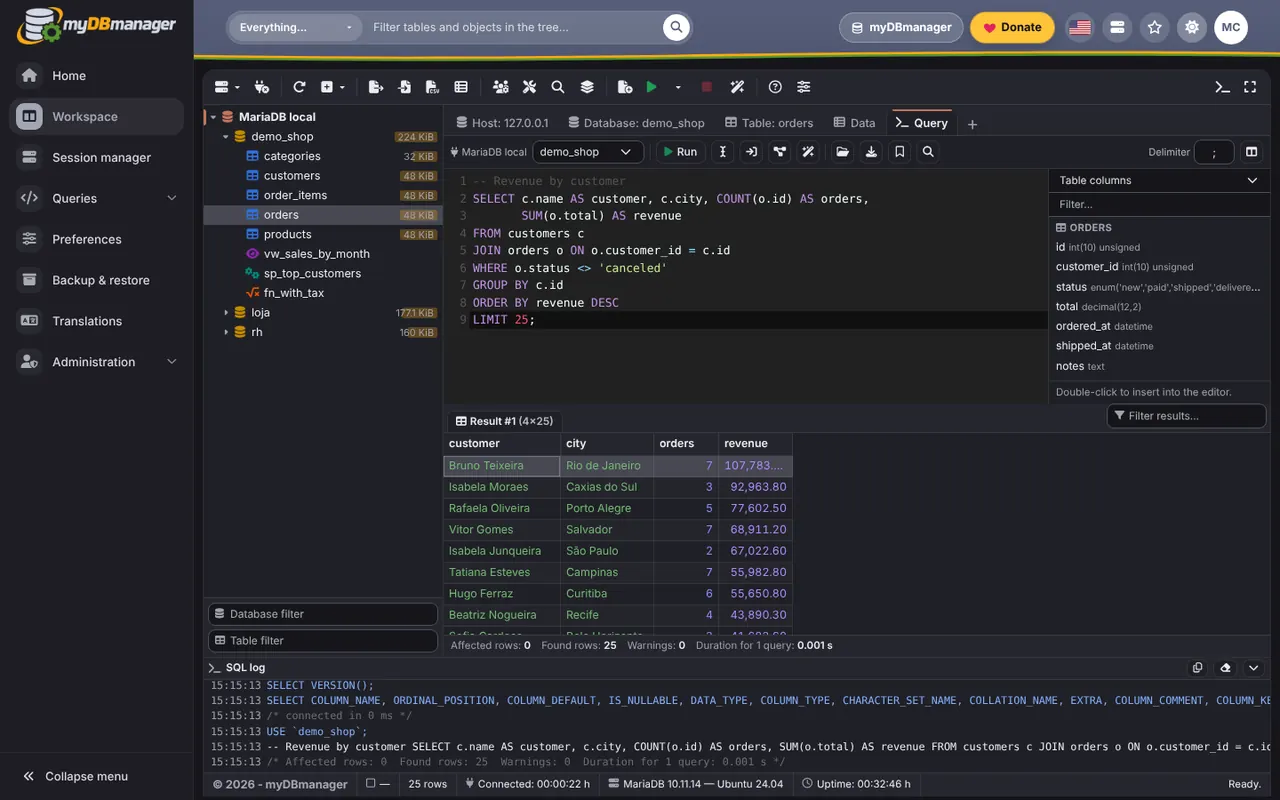Click the maintenance tools wrench icon
Image resolution: width=1280 pixels, height=800 pixels.
(x=530, y=87)
